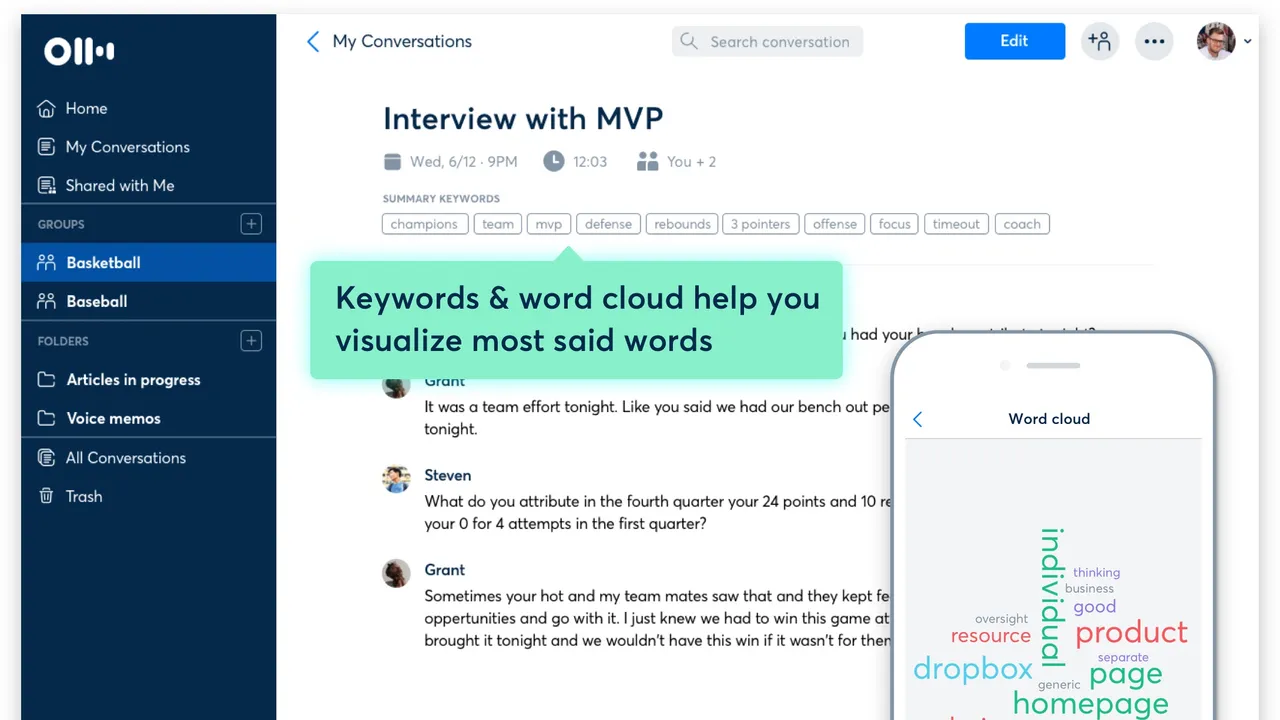Click the magnifier icon in search box

point(689,41)
